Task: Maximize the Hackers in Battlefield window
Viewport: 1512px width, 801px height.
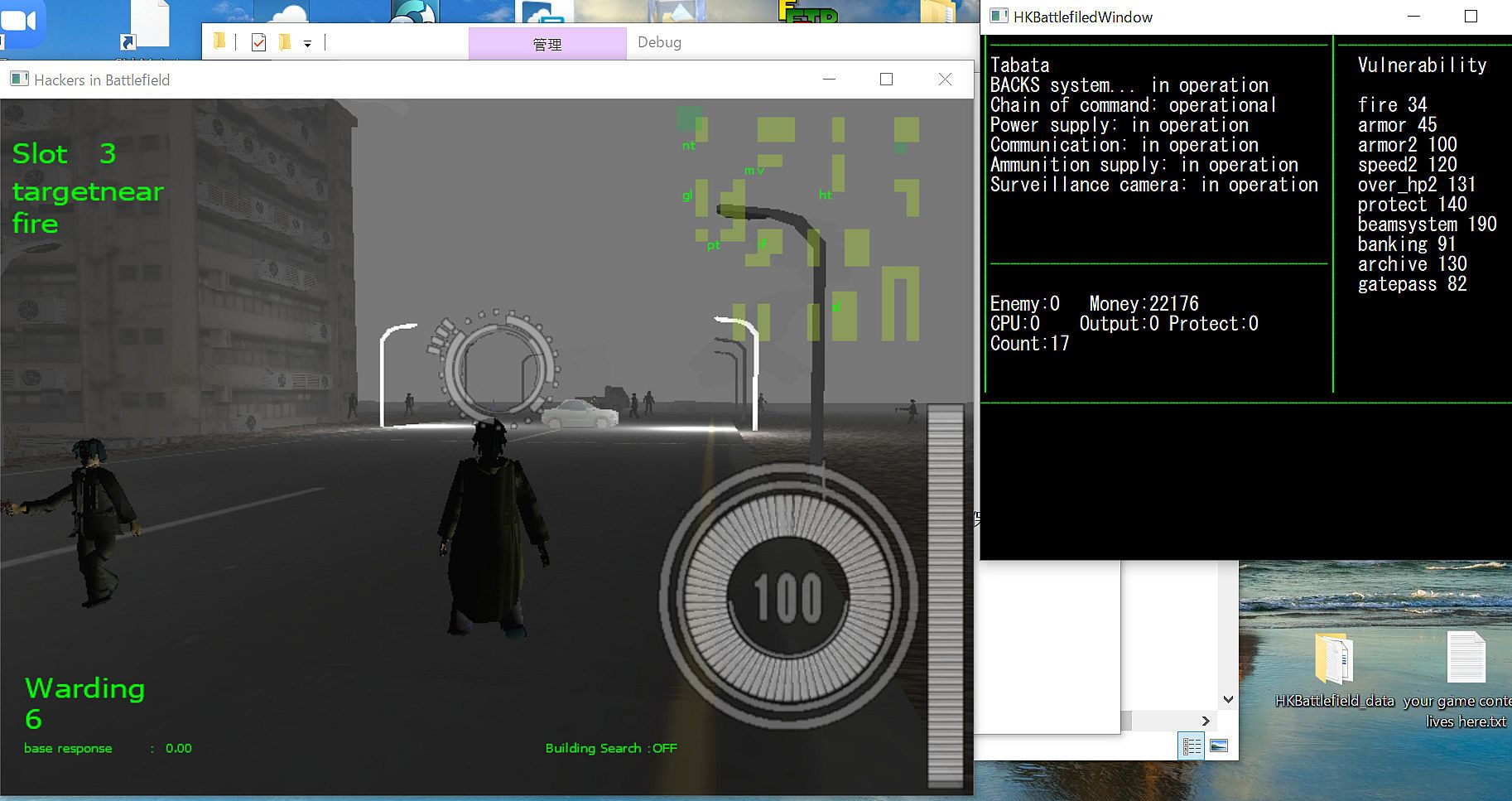Action: 886,80
